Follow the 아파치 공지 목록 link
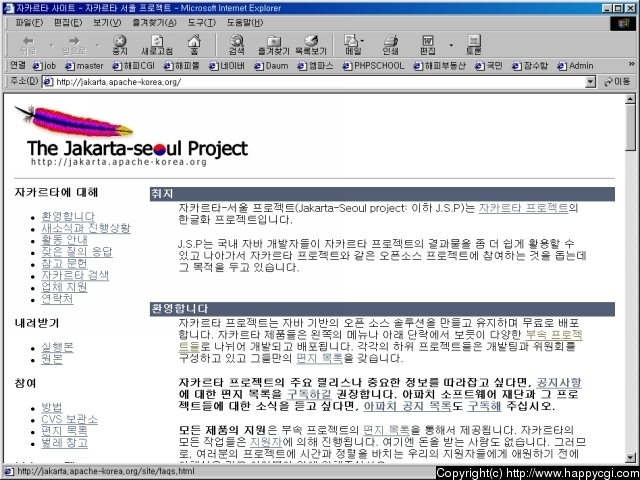 click(407, 407)
